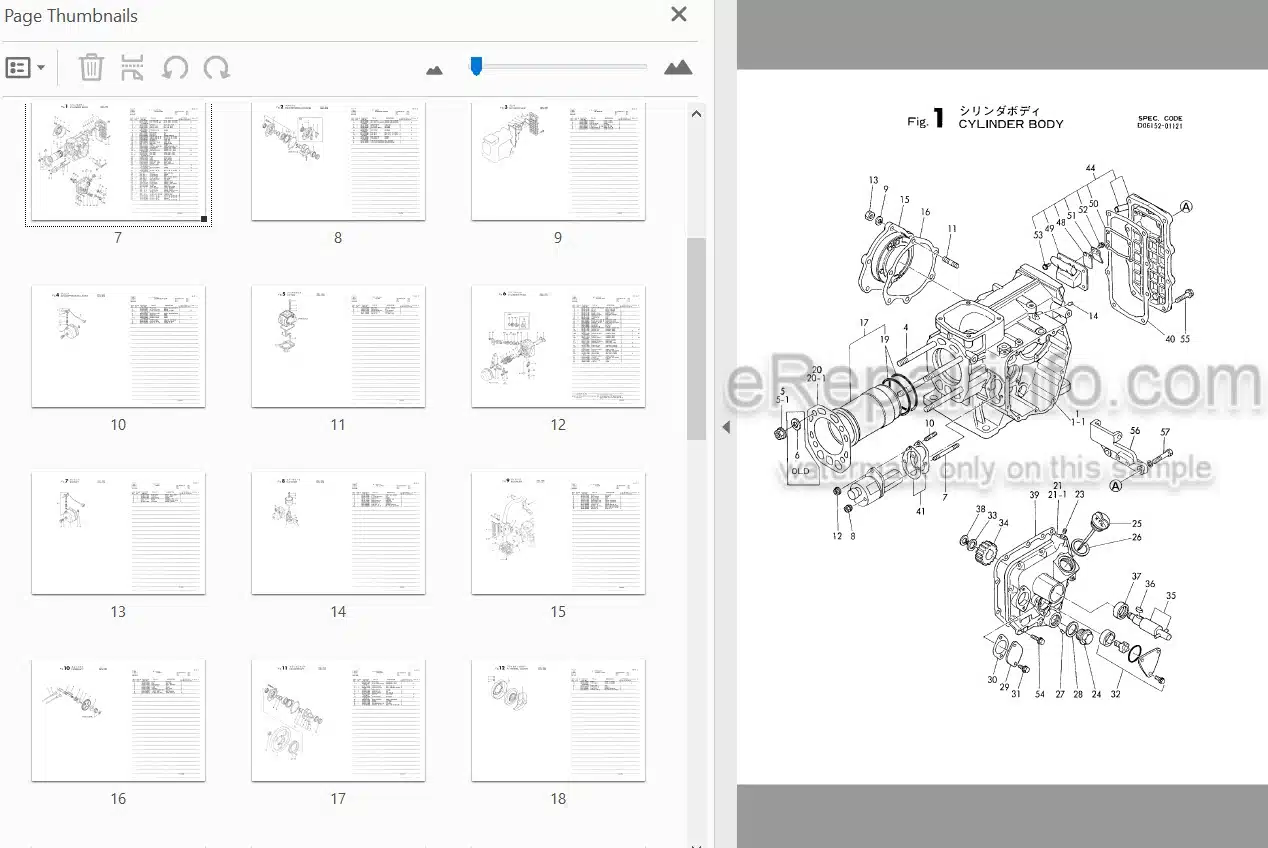The image size is (1268, 848).
Task: Reduce thumbnail size with small mountain icon
Action: tap(434, 69)
